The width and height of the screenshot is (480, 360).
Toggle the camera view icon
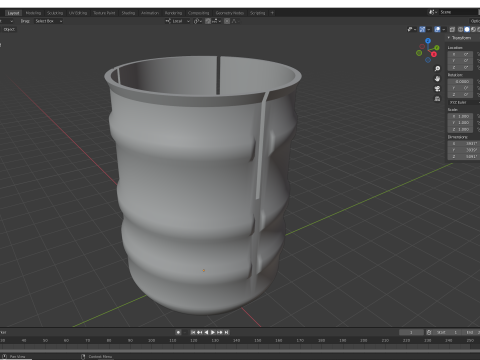coord(437,89)
